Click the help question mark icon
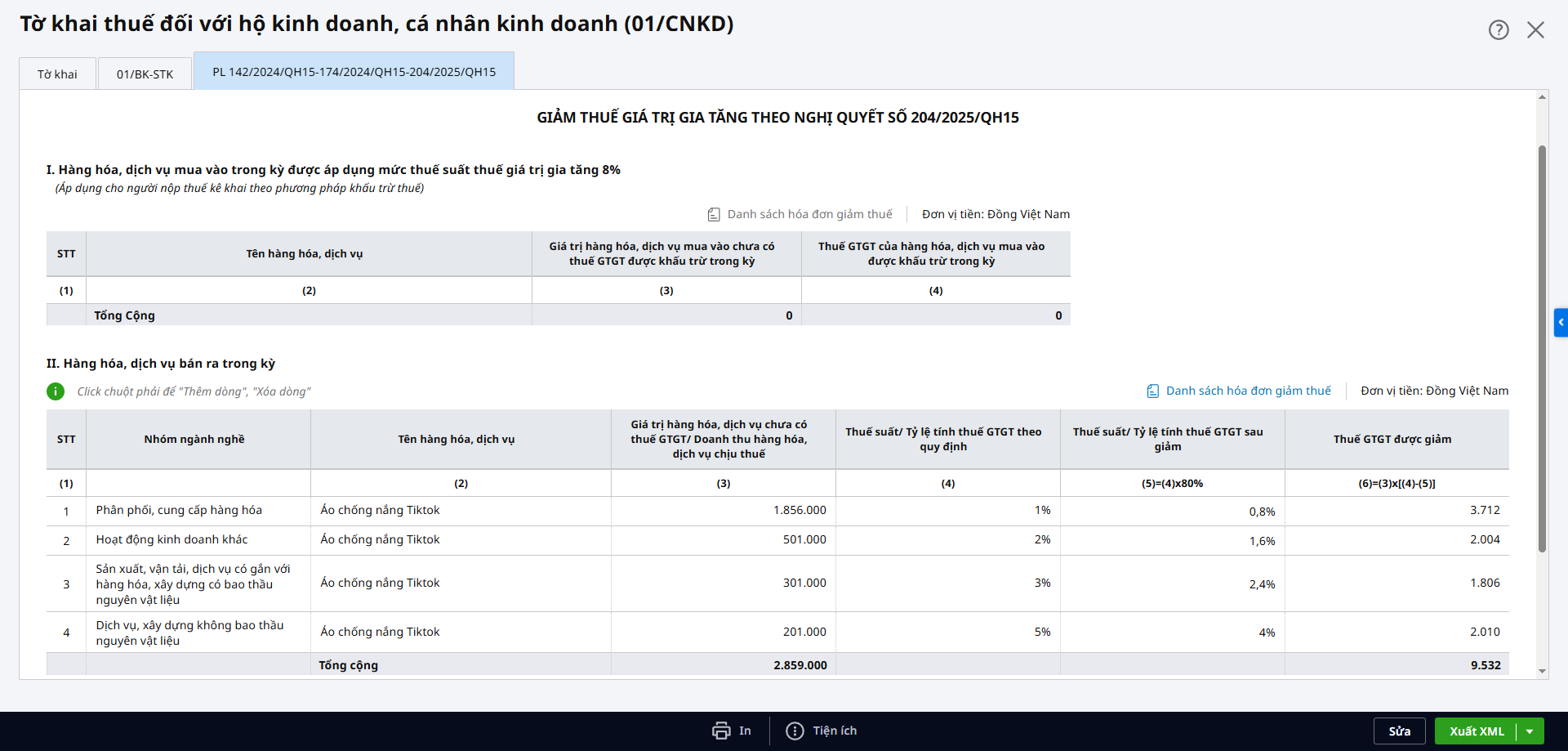Image resolution: width=1568 pixels, height=751 pixels. 1498,30
